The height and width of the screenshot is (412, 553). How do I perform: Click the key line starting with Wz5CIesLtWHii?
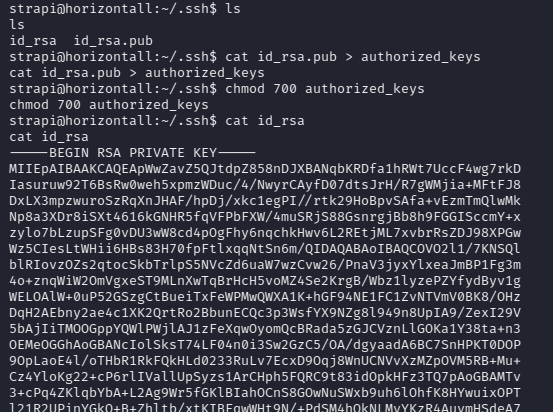click(x=265, y=249)
